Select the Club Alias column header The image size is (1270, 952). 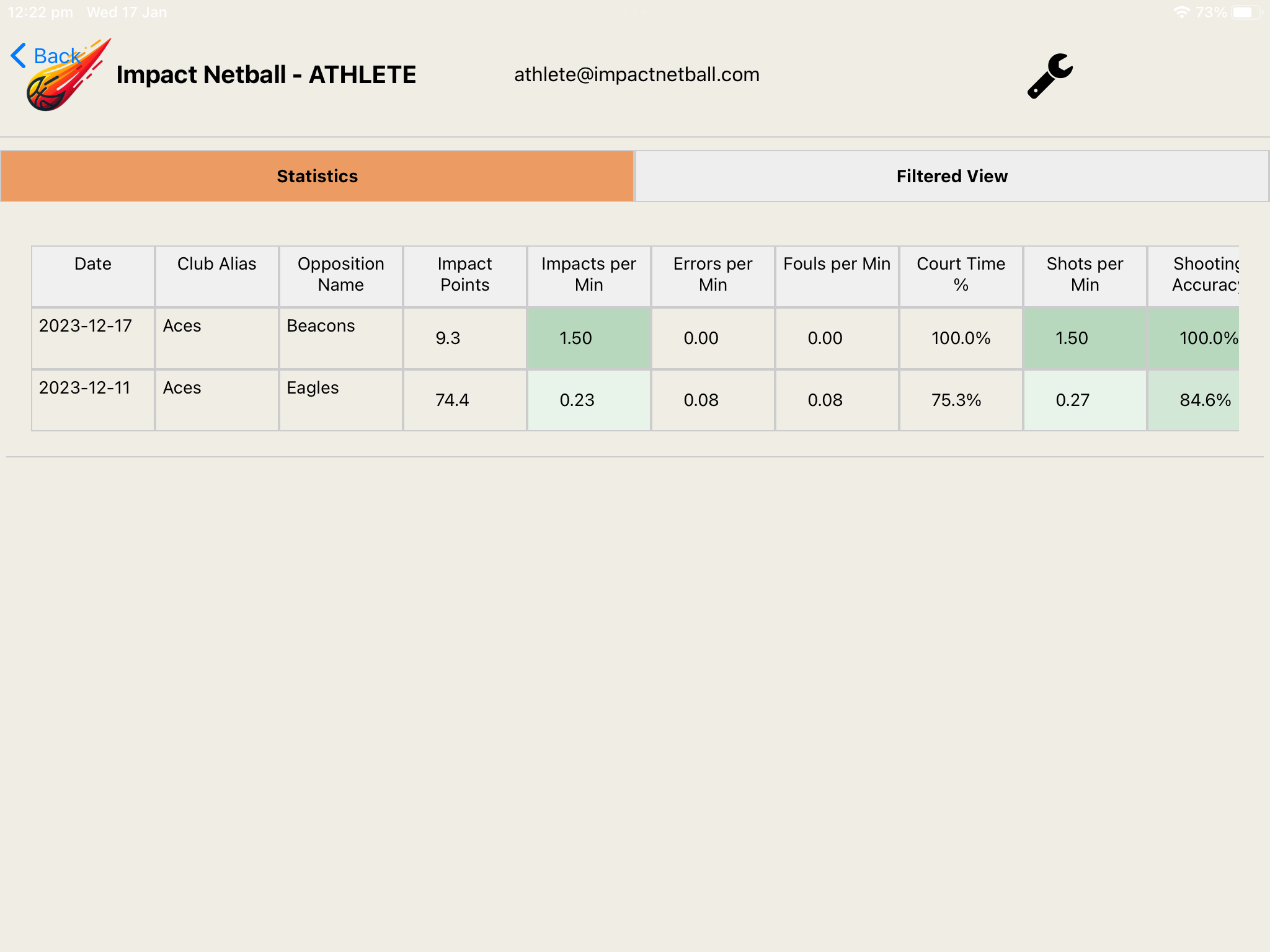[x=216, y=275]
